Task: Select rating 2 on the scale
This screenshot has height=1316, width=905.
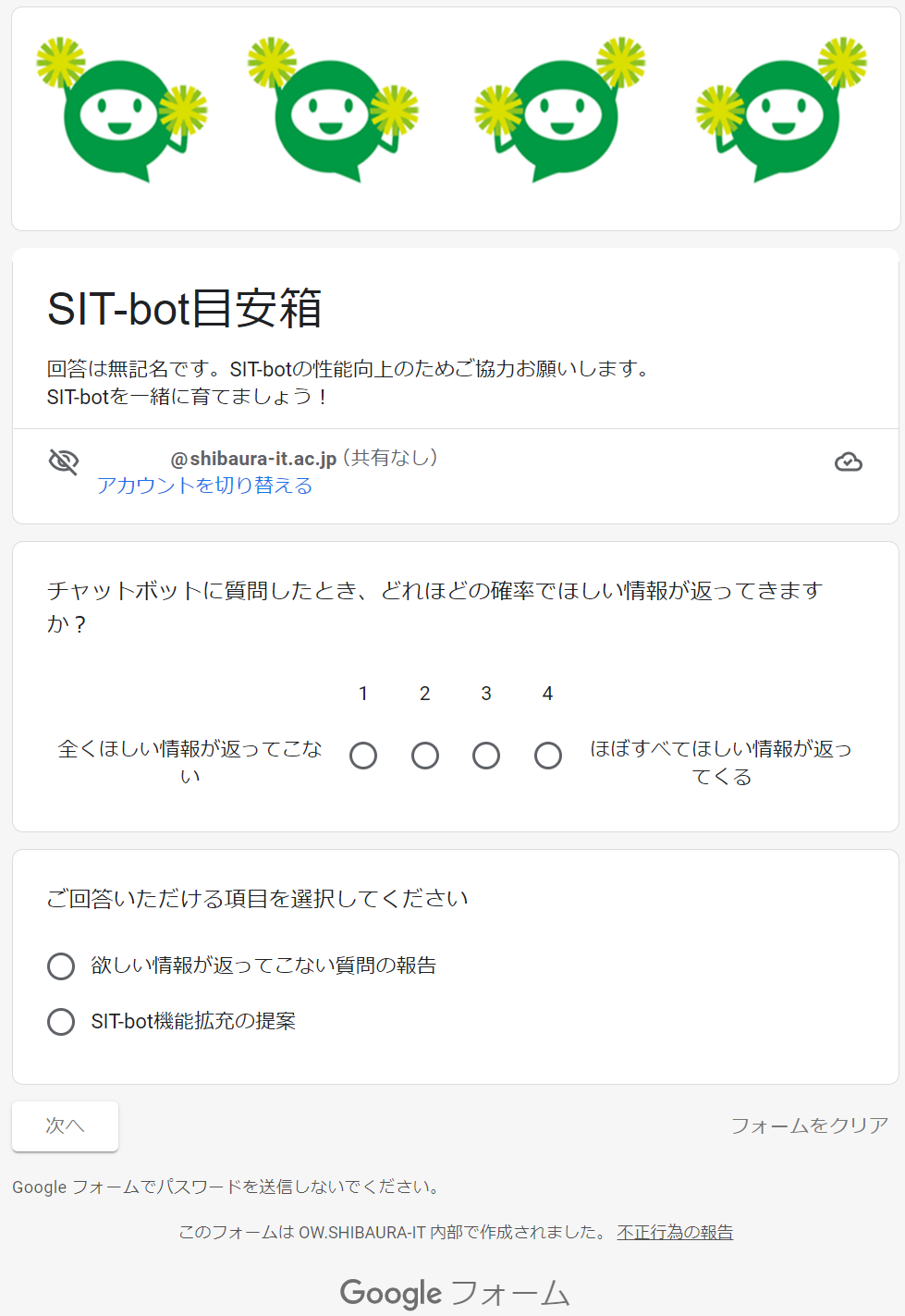Action: [425, 756]
